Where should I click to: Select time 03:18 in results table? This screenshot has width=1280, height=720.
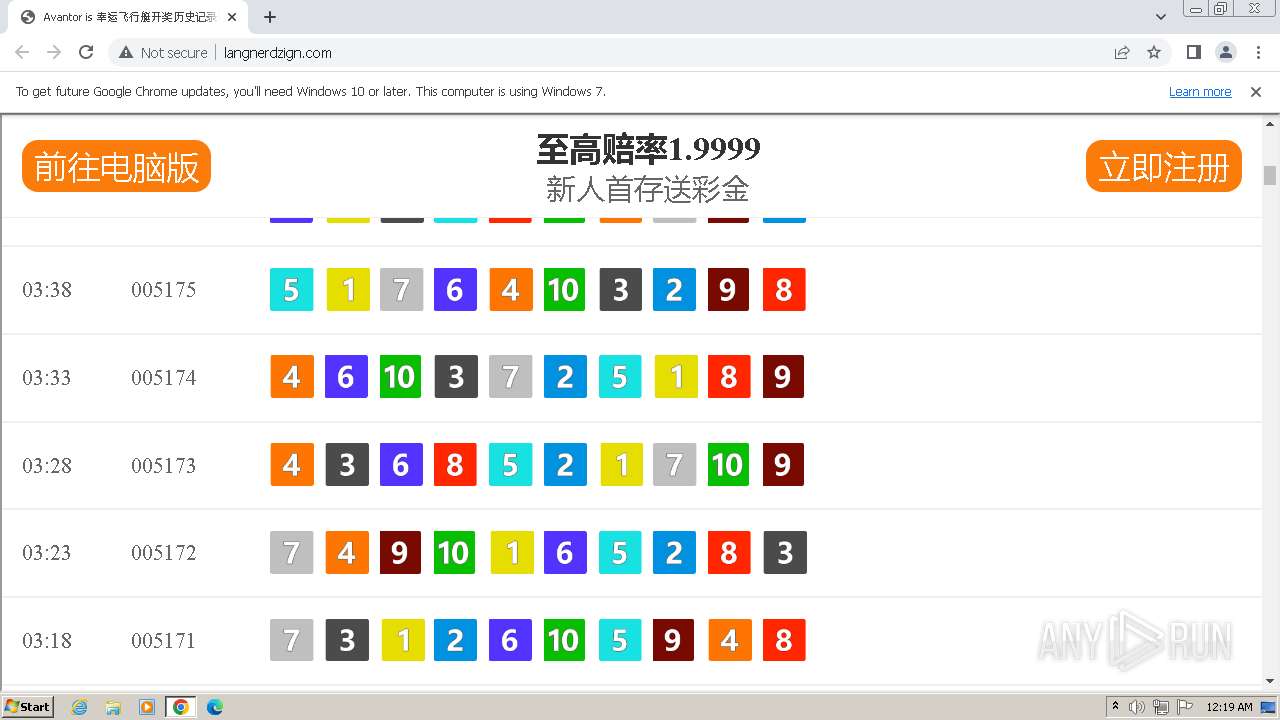47,641
